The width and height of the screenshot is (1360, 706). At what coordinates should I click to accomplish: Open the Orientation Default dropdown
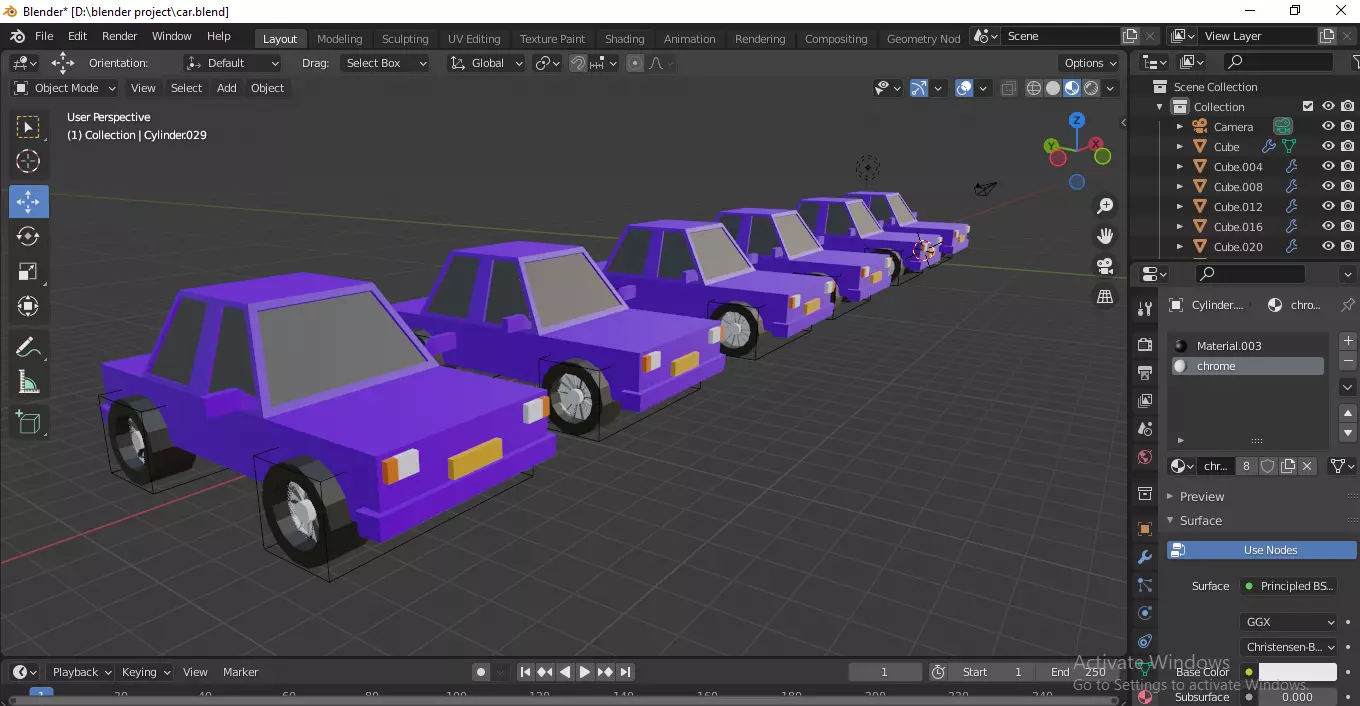(x=233, y=63)
